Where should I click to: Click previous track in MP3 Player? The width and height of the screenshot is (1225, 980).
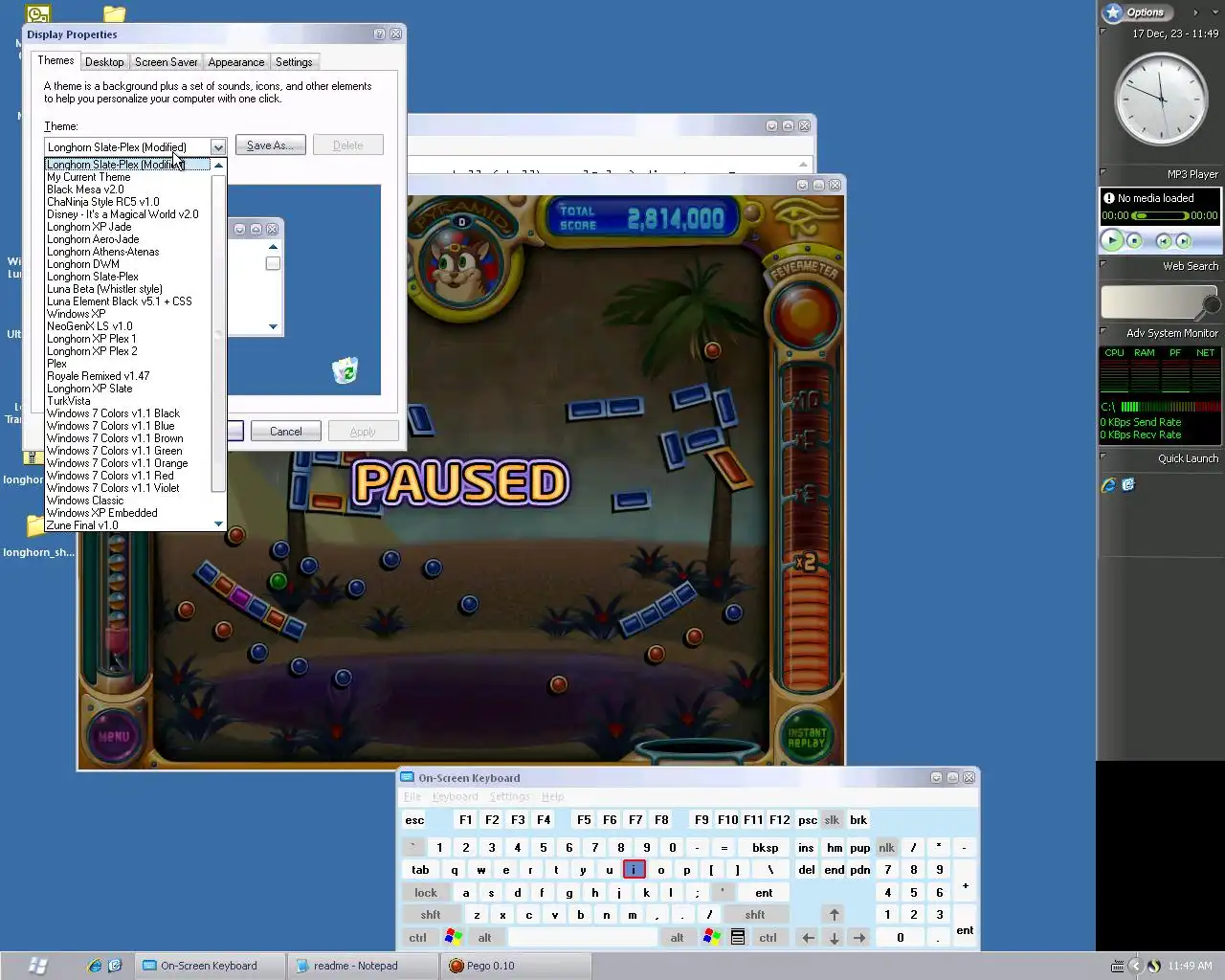click(1164, 241)
